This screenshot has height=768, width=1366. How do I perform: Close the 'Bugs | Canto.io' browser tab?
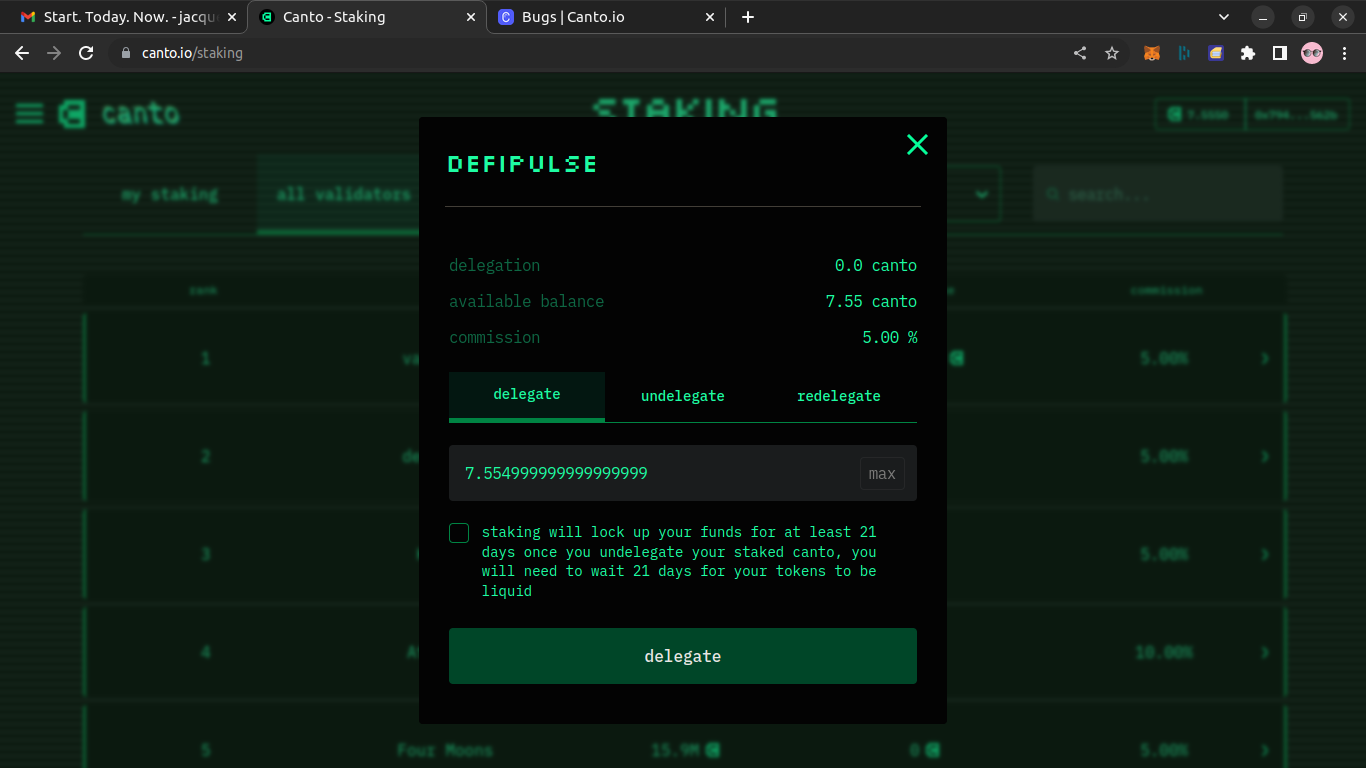pyautogui.click(x=710, y=17)
